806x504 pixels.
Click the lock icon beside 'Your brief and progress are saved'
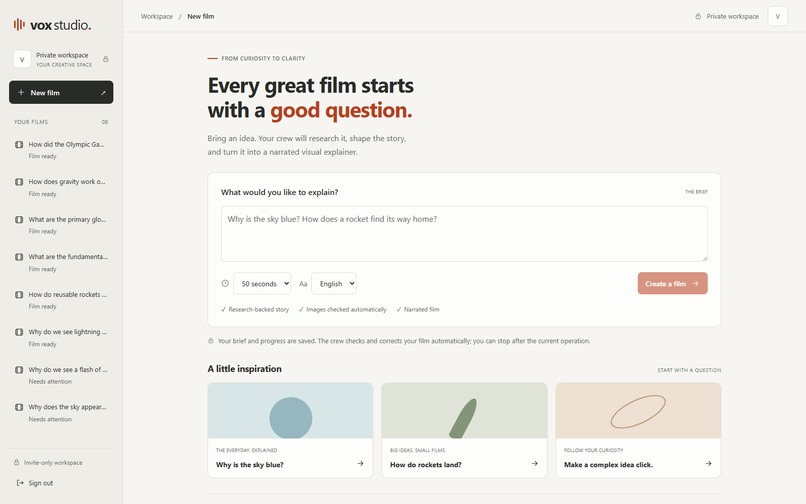point(211,340)
